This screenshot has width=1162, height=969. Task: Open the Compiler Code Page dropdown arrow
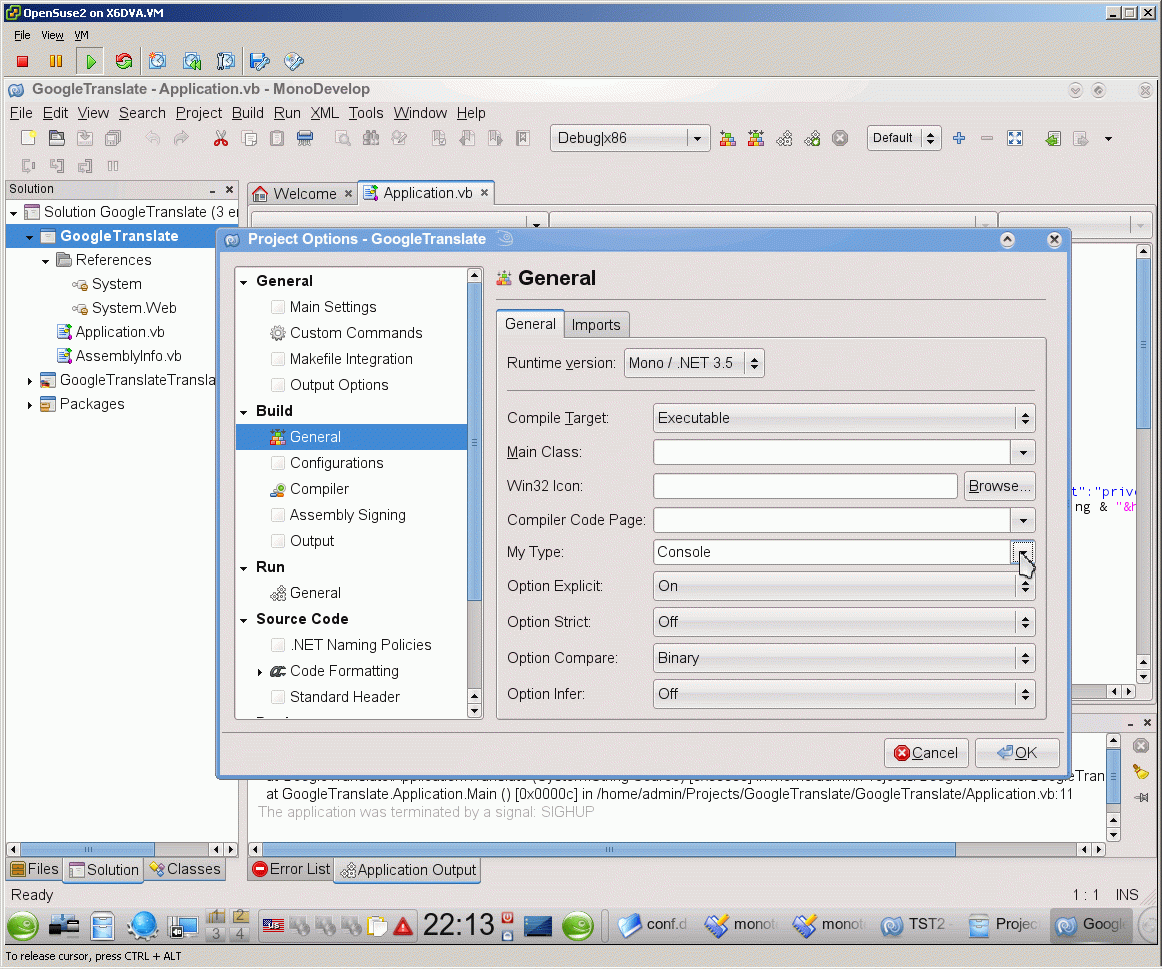1023,520
